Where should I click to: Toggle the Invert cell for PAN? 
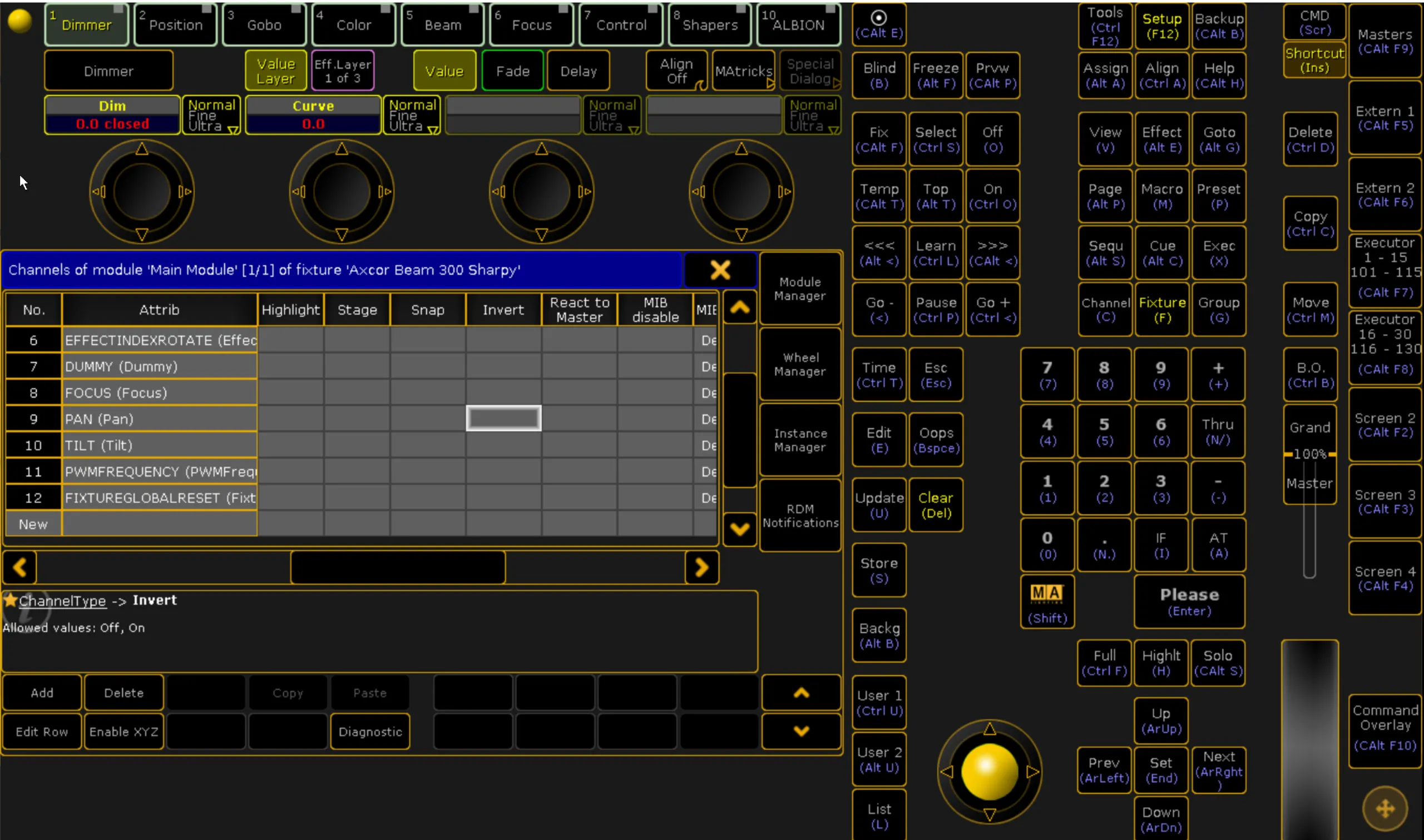[x=503, y=419]
